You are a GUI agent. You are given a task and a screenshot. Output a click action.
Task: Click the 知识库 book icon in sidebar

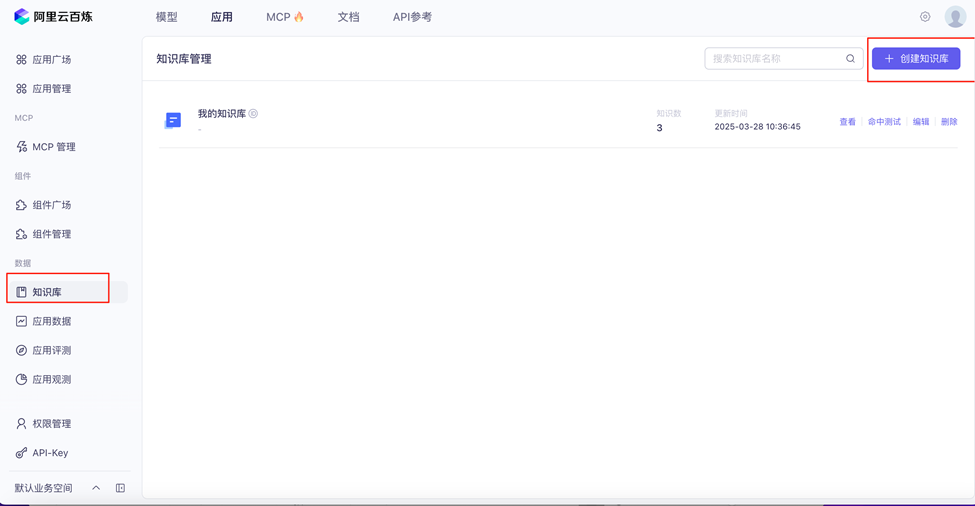21,292
